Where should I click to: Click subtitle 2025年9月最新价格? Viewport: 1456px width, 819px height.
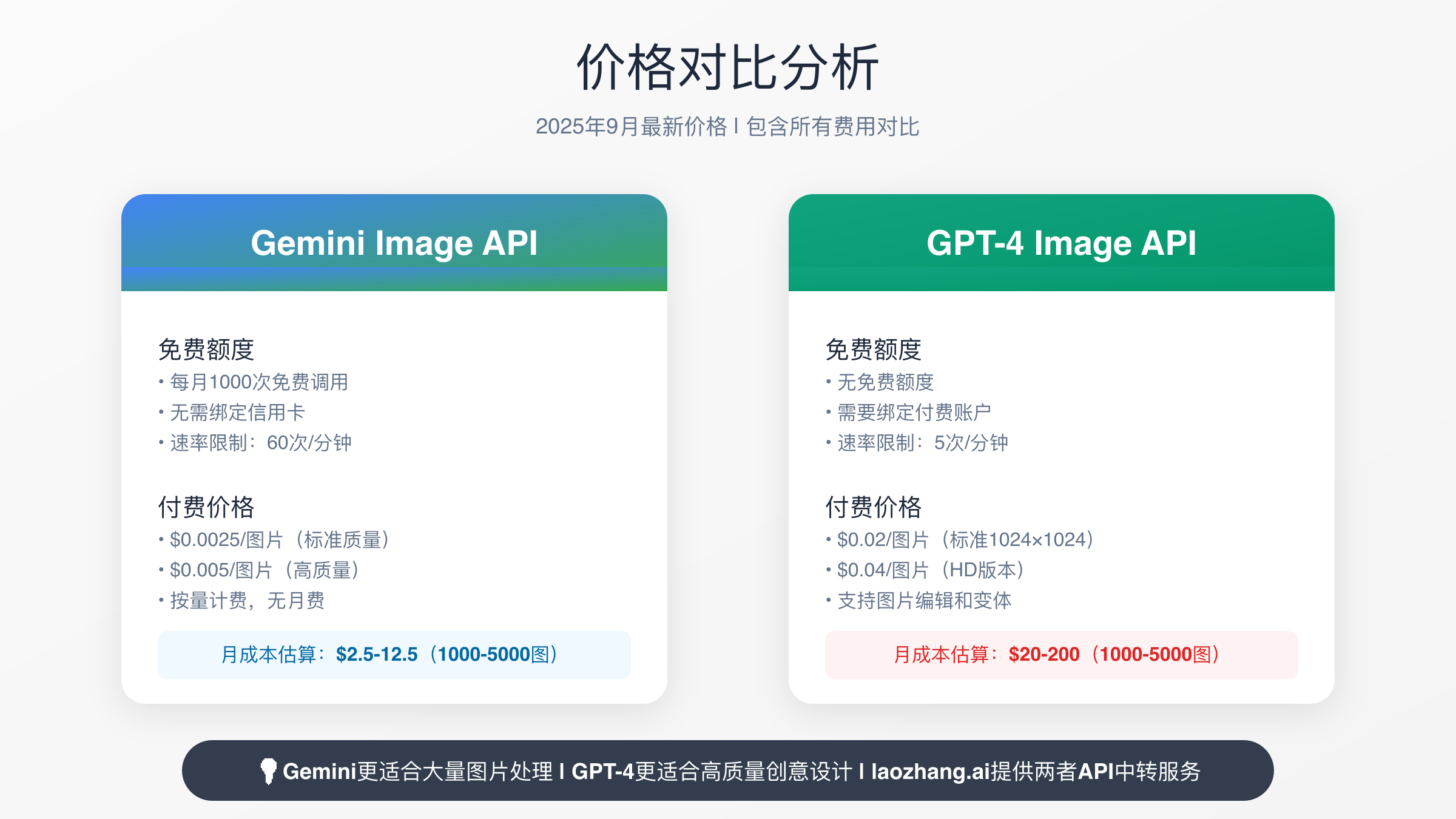[631, 127]
